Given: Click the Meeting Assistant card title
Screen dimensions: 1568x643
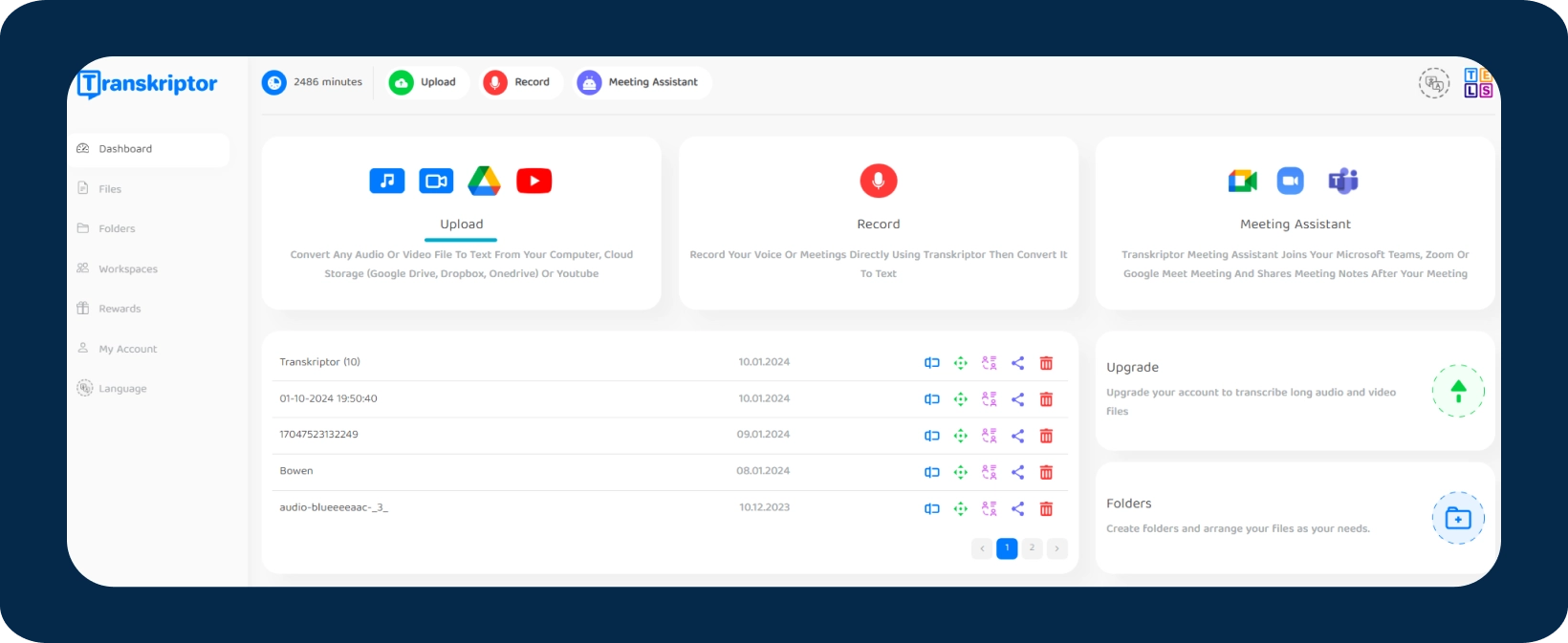Looking at the screenshot, I should [1296, 225].
